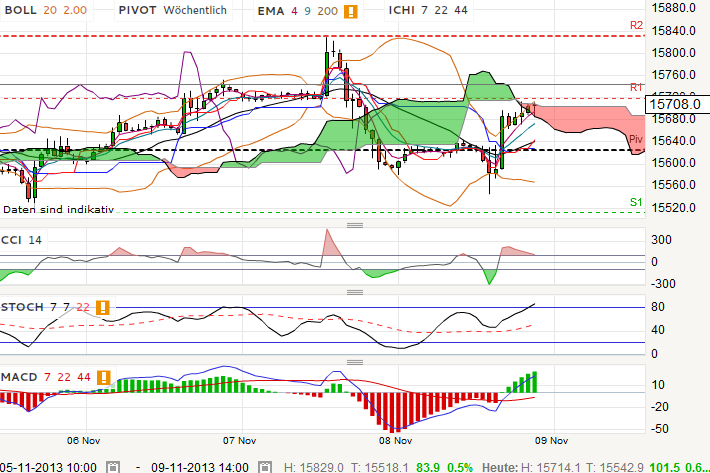The height and width of the screenshot is (473, 710).
Task: Click the -50 value on the MACD scale
Action: tap(660, 429)
